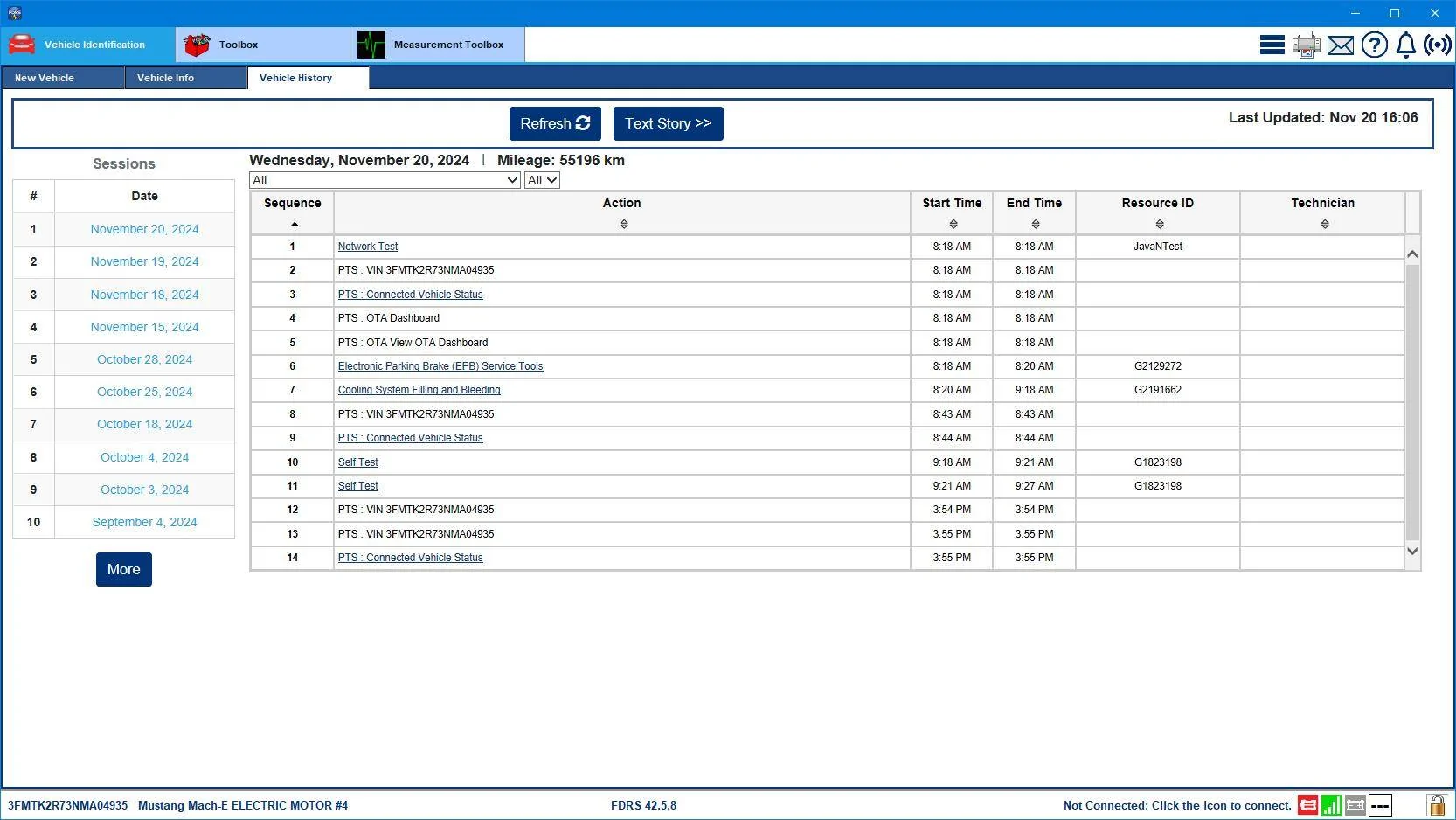
Task: Open the Toolbox tab
Action: pos(263,45)
